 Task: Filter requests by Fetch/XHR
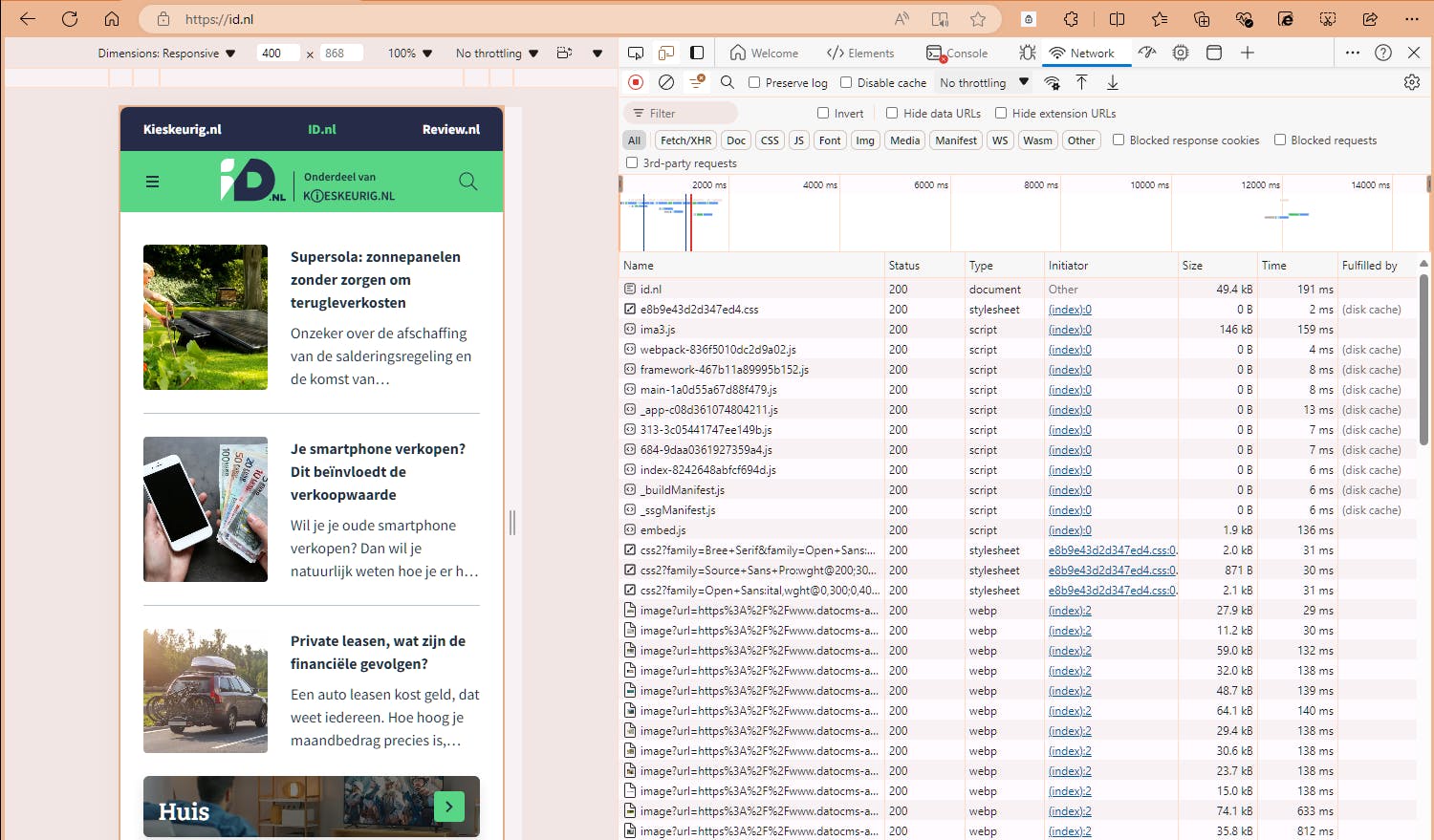click(685, 140)
